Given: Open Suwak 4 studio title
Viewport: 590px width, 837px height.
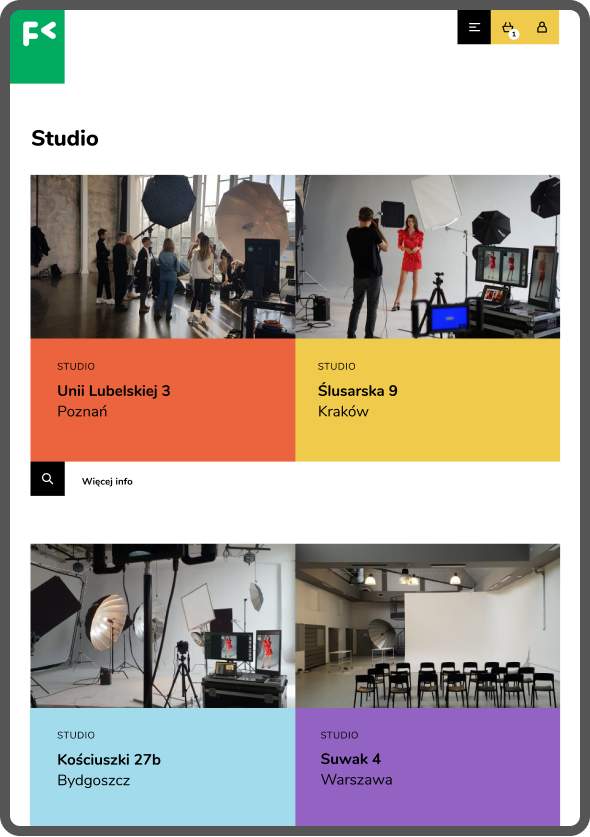Looking at the screenshot, I should point(350,759).
